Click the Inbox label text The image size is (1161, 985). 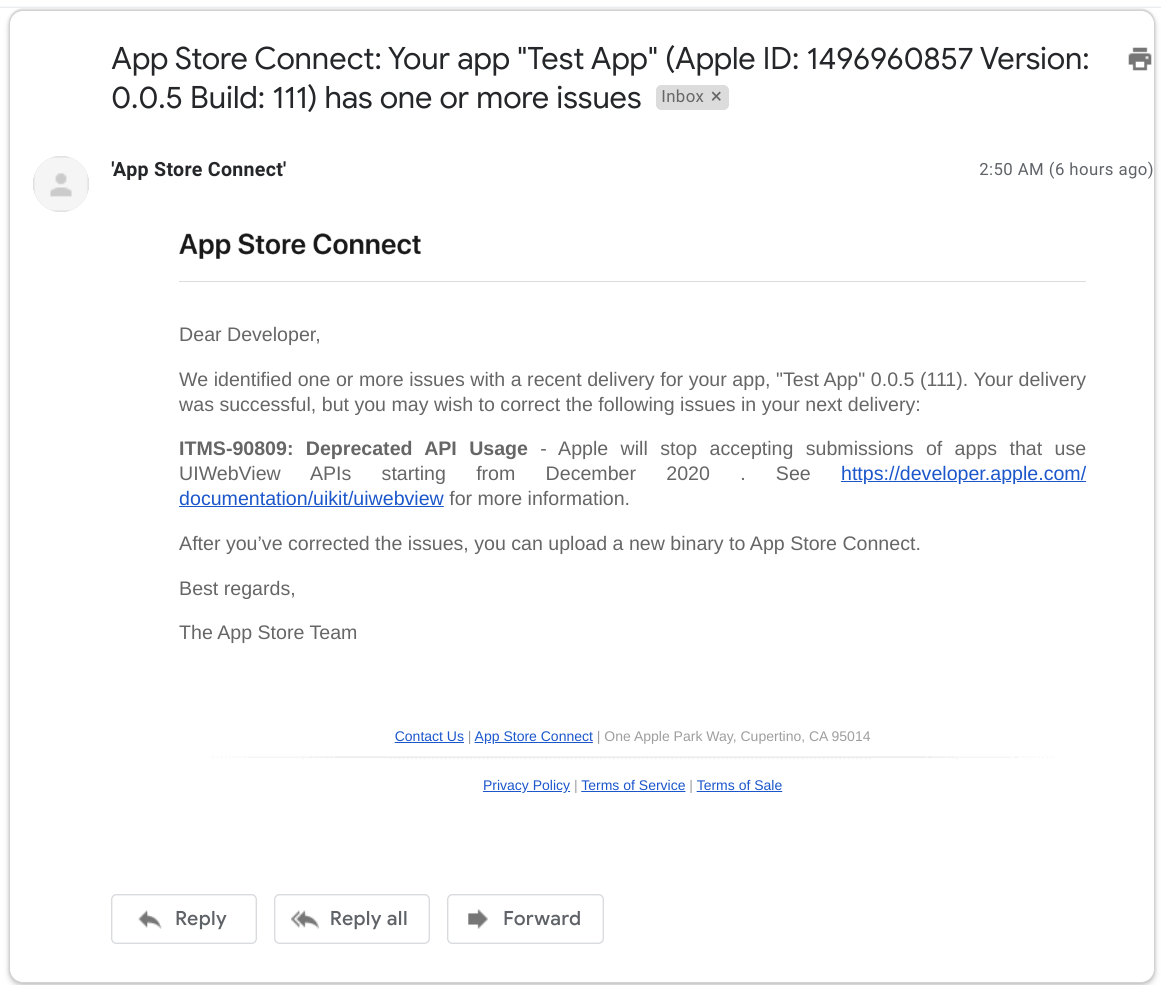coord(682,97)
